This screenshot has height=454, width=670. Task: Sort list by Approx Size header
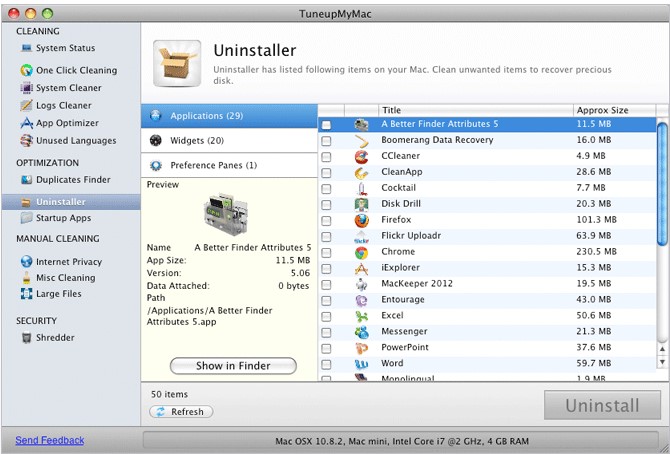pyautogui.click(x=614, y=110)
